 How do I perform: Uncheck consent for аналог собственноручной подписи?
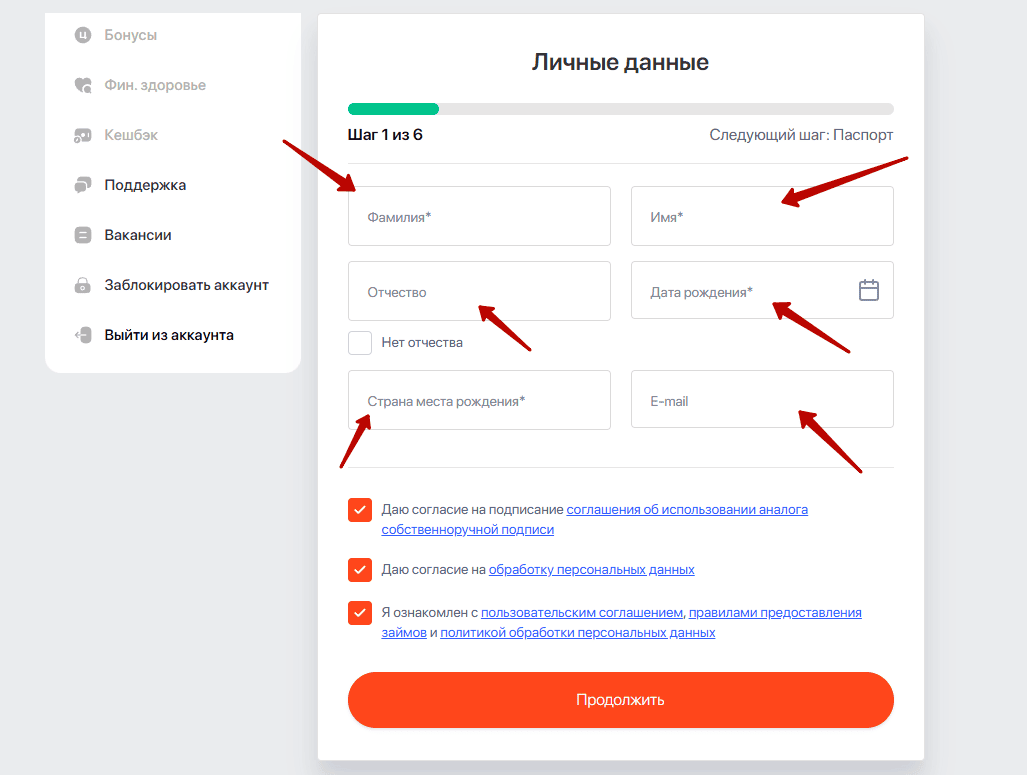point(360,510)
